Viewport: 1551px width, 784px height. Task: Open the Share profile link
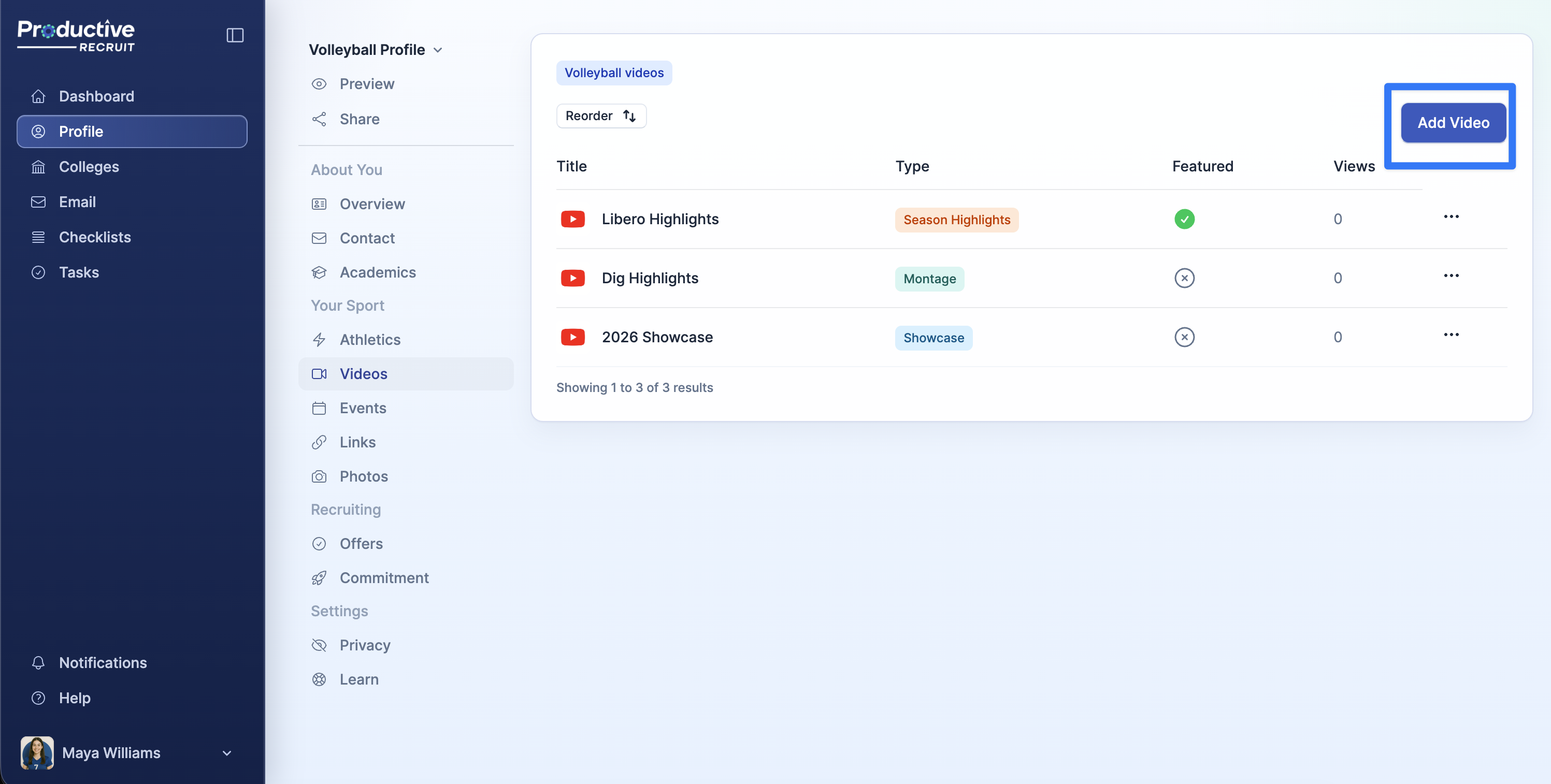pyautogui.click(x=359, y=119)
